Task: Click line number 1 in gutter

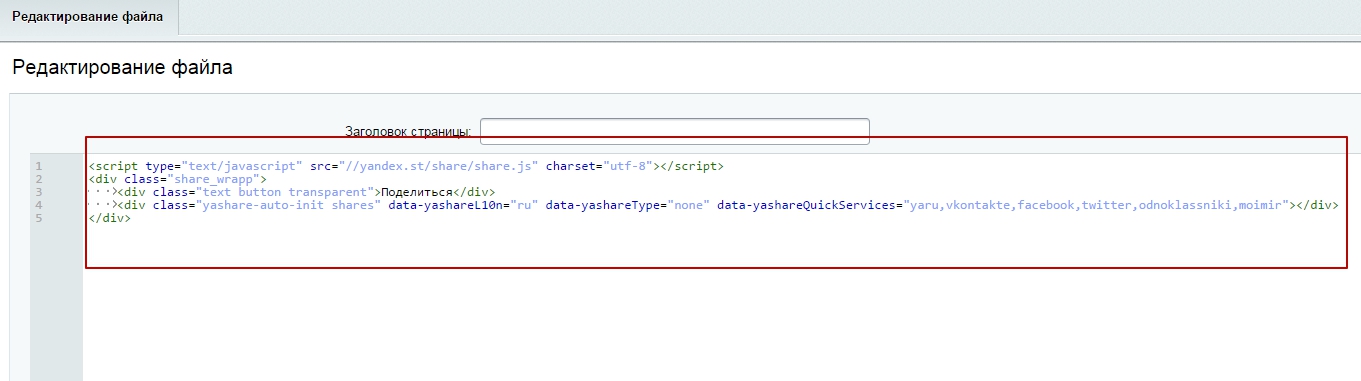Action: 38,166
